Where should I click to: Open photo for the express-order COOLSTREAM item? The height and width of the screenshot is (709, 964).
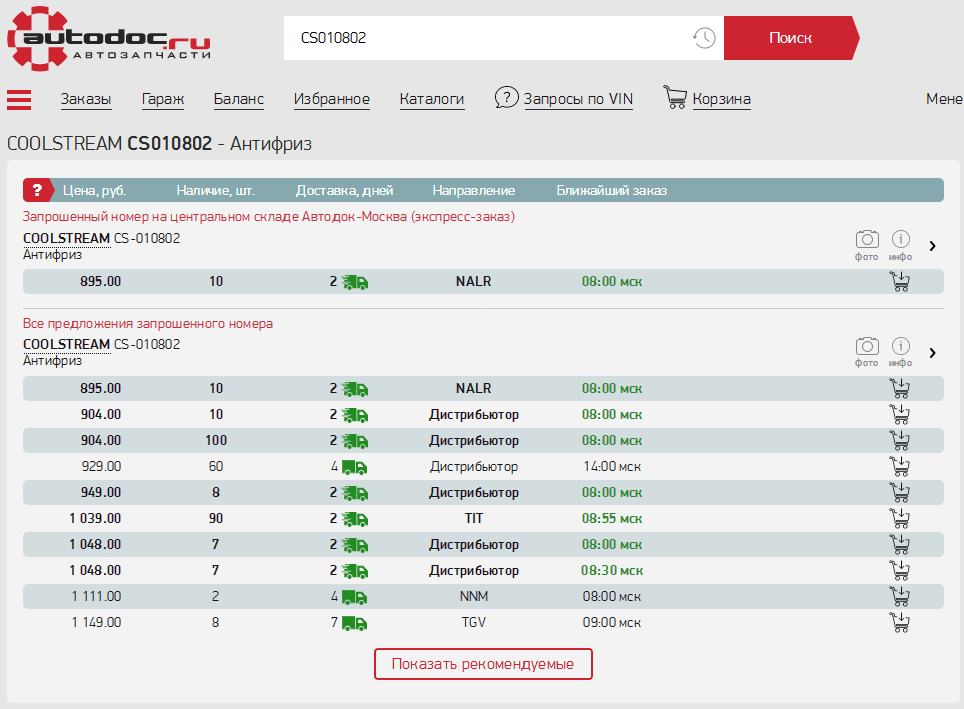coord(867,245)
